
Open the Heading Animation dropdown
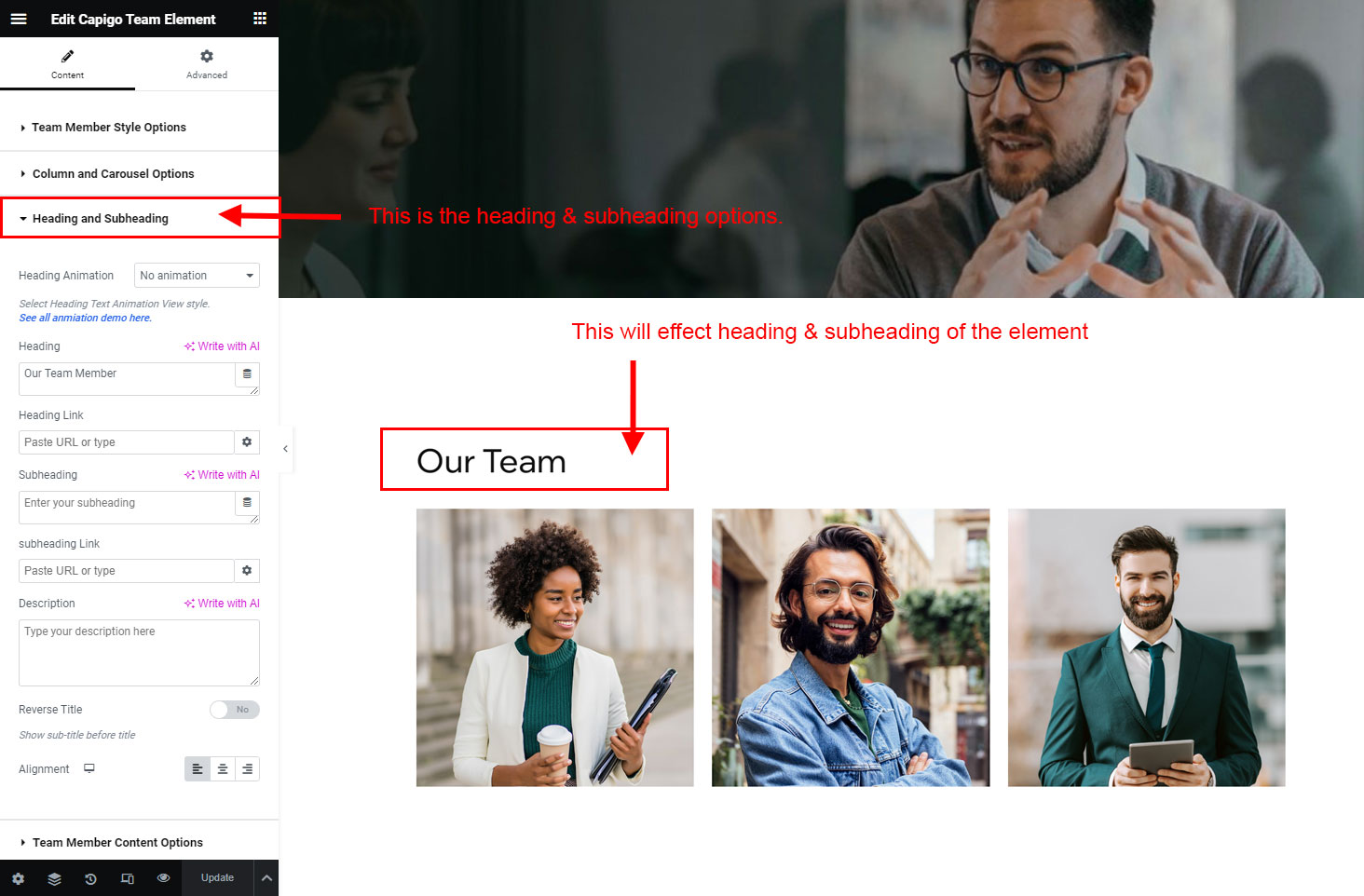[197, 276]
